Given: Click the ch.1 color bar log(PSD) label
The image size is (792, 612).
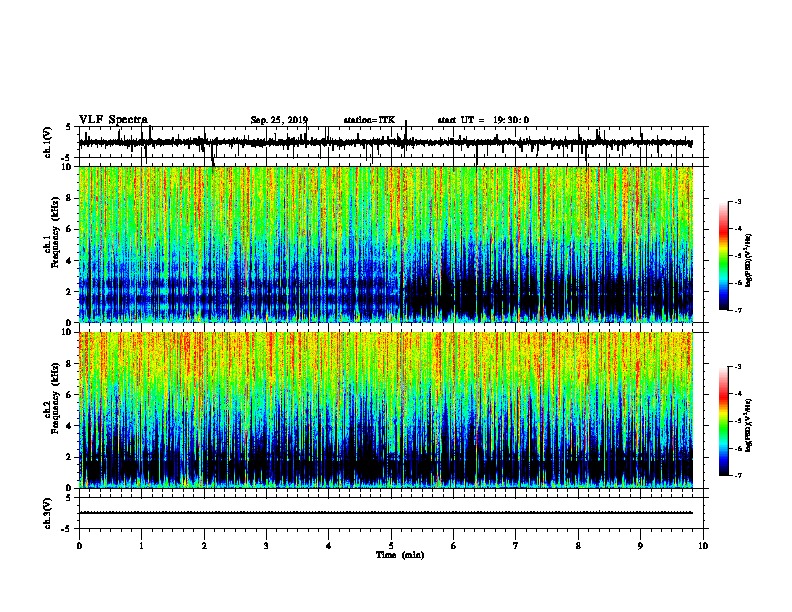Looking at the screenshot, I should (748, 260).
